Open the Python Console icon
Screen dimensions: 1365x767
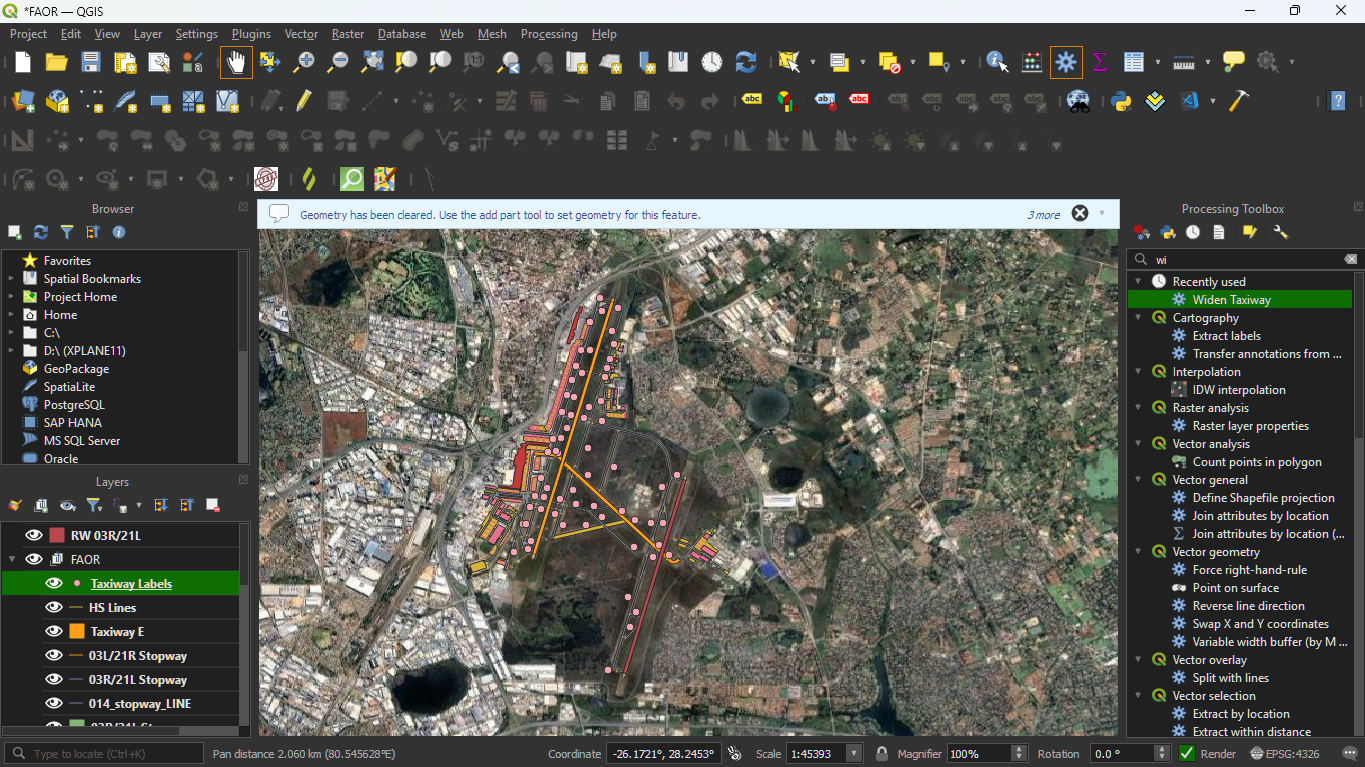(1122, 100)
